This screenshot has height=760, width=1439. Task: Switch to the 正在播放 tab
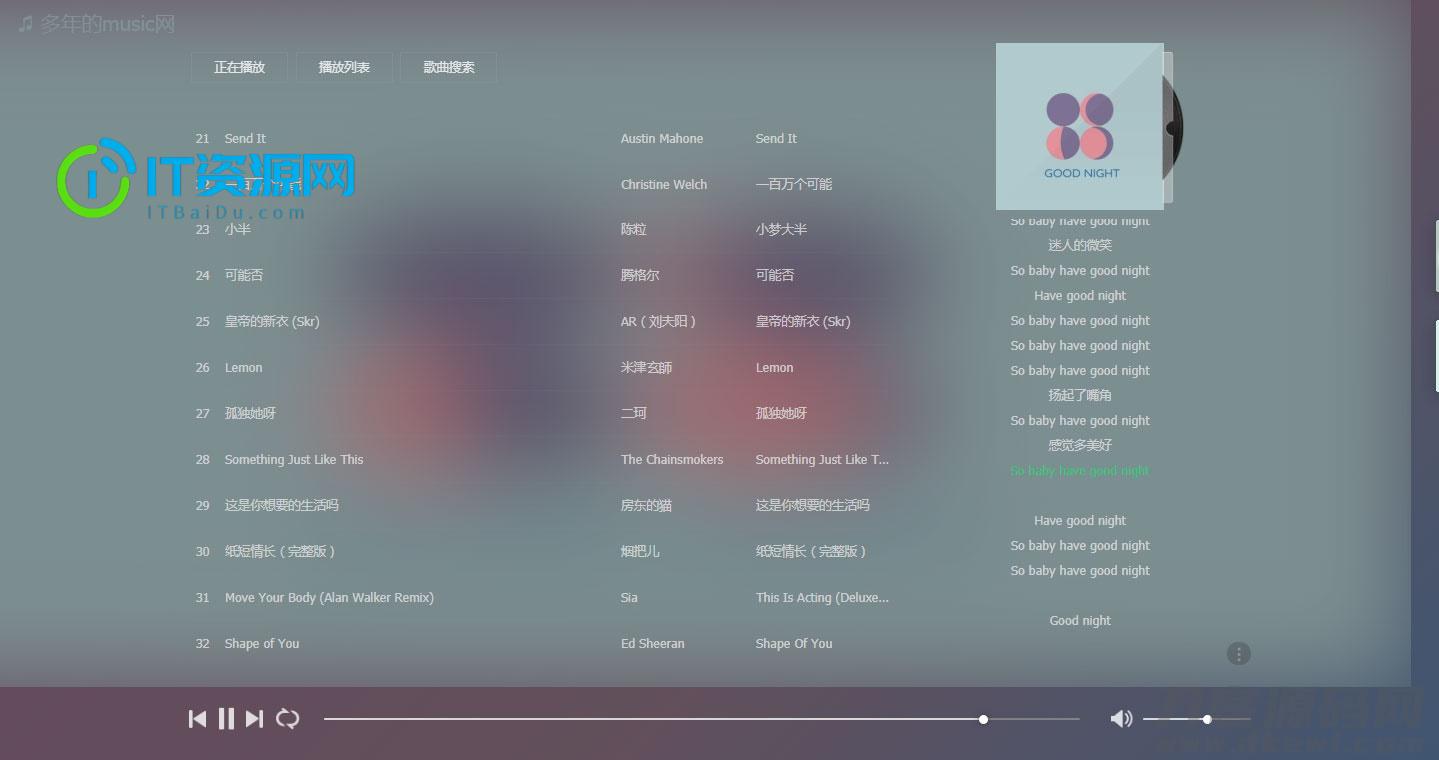click(x=239, y=67)
